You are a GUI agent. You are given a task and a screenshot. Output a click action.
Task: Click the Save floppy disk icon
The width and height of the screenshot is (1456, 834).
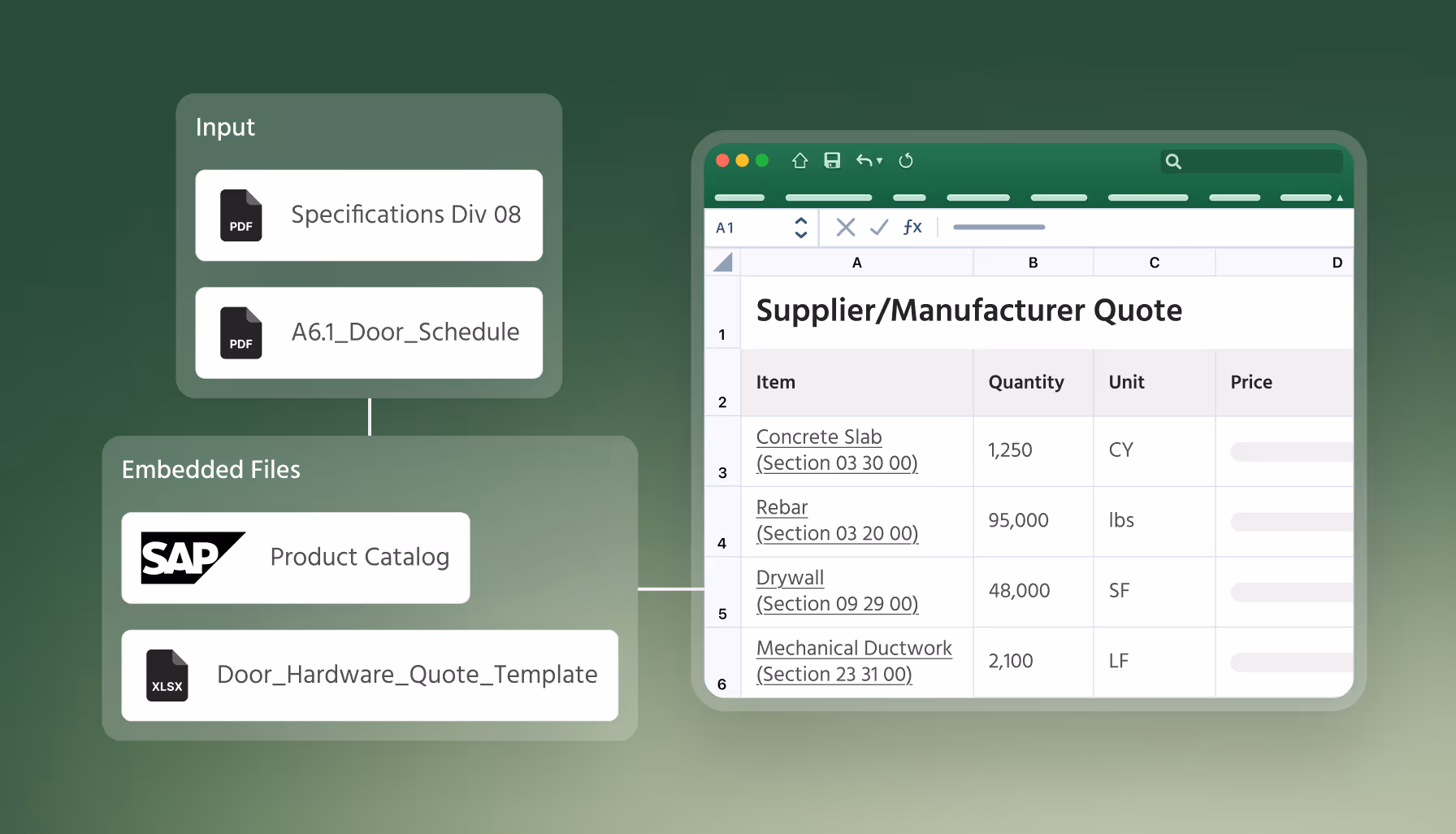pos(832,160)
